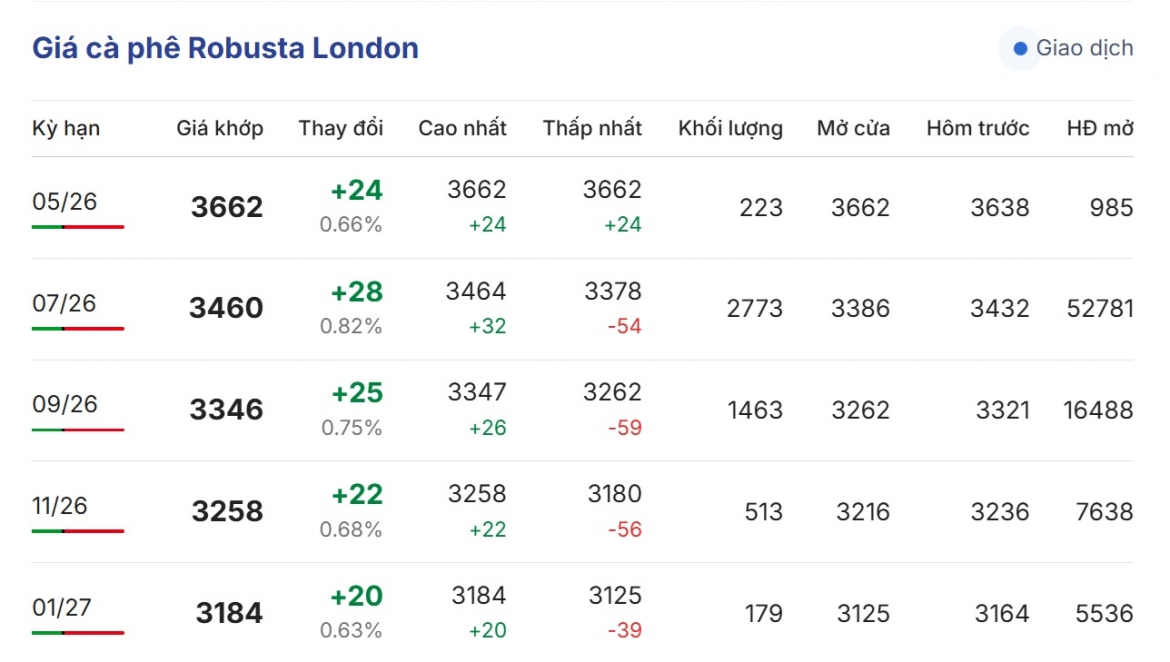Image resolution: width=1170 pixels, height=662 pixels.
Task: Click the Thấp nhất column header
Action: coord(592,128)
